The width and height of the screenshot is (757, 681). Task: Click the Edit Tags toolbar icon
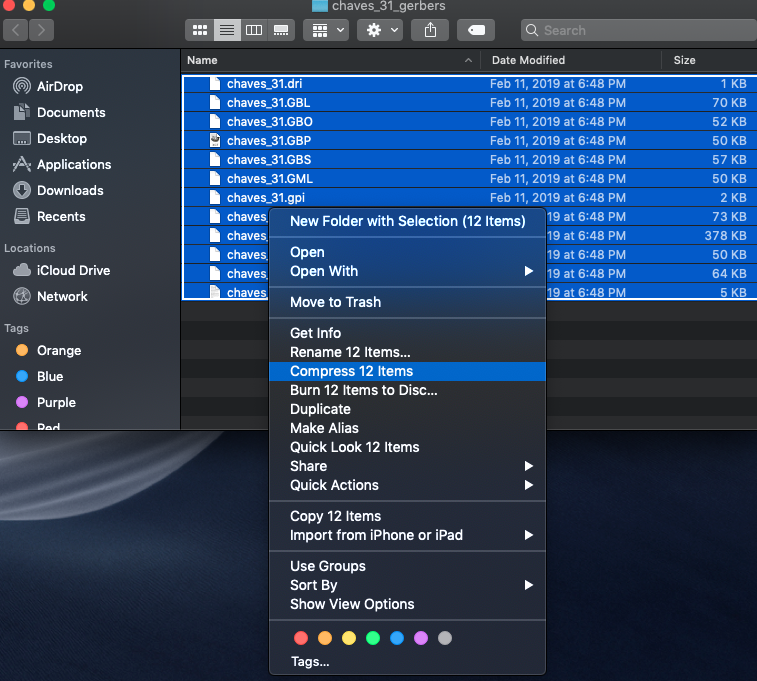coord(475,30)
